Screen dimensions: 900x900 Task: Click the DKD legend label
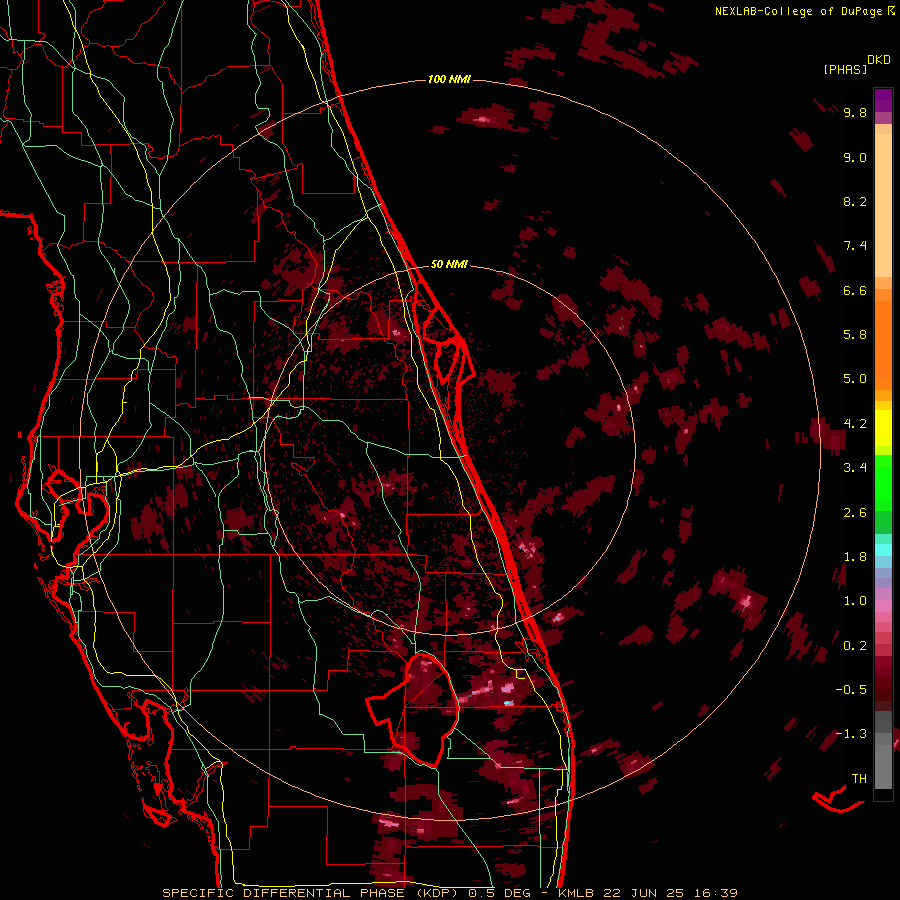pos(879,60)
